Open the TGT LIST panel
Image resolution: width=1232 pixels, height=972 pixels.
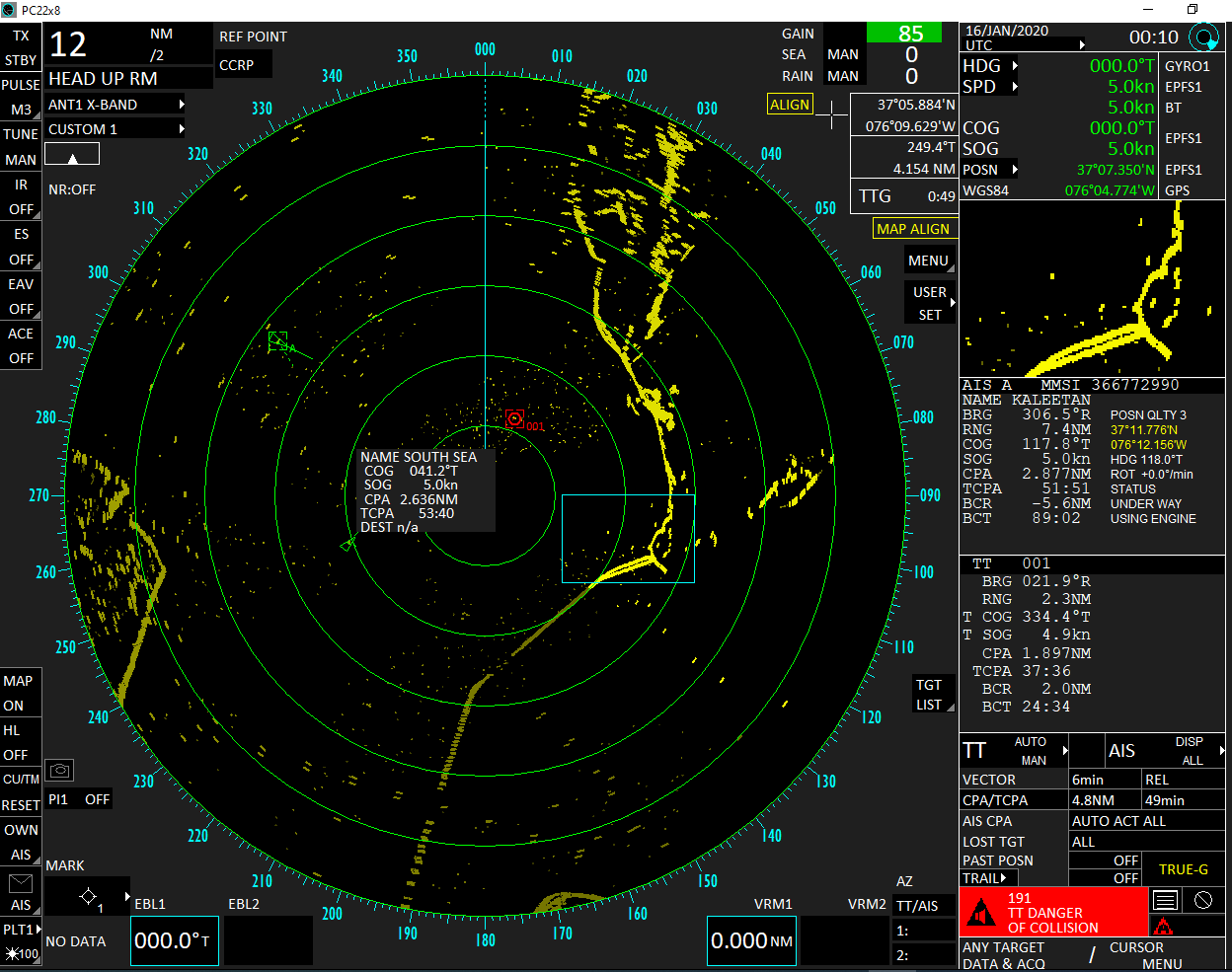929,695
